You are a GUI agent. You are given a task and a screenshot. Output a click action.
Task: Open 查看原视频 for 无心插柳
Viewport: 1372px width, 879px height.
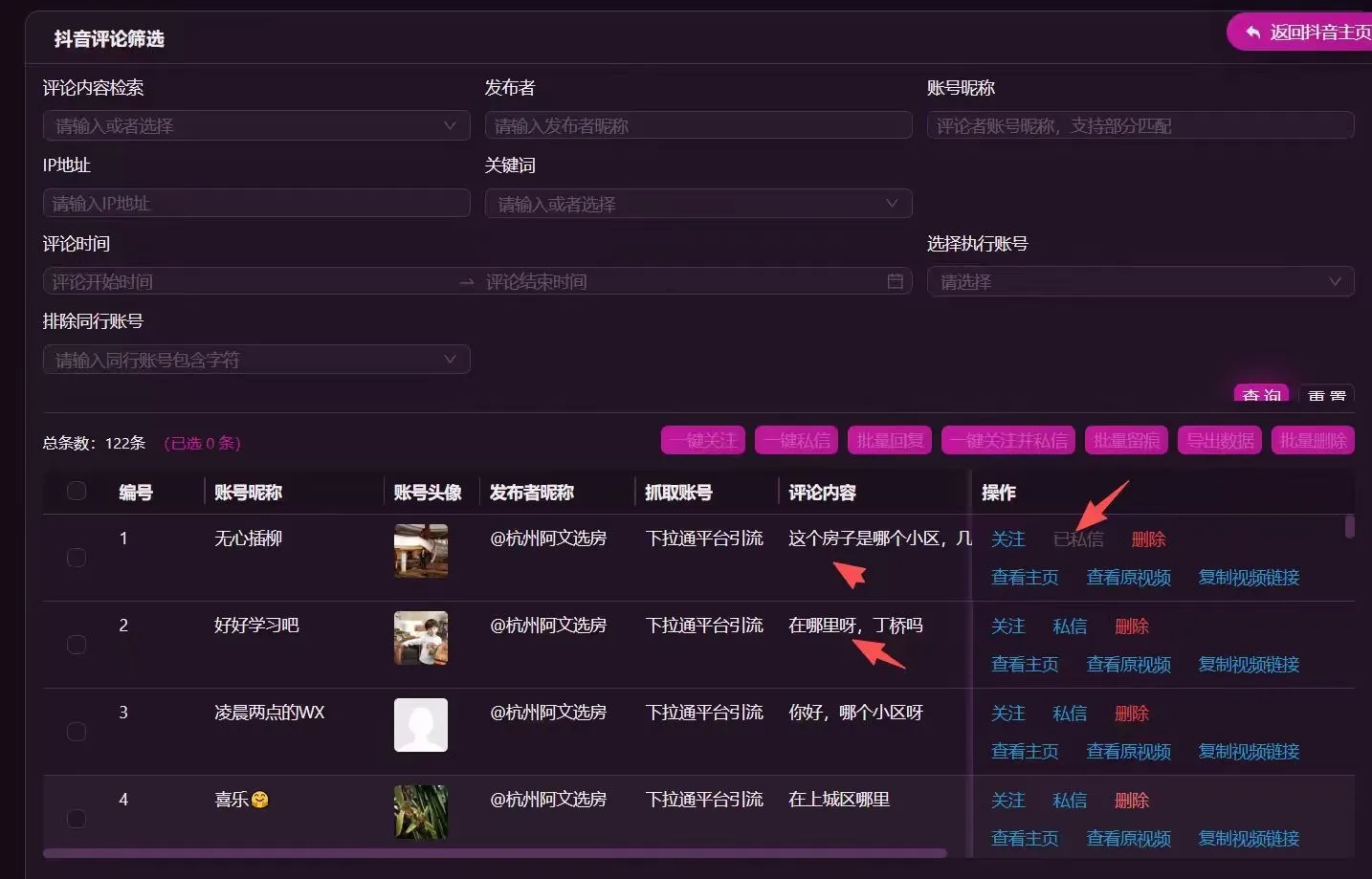[x=1129, y=578]
